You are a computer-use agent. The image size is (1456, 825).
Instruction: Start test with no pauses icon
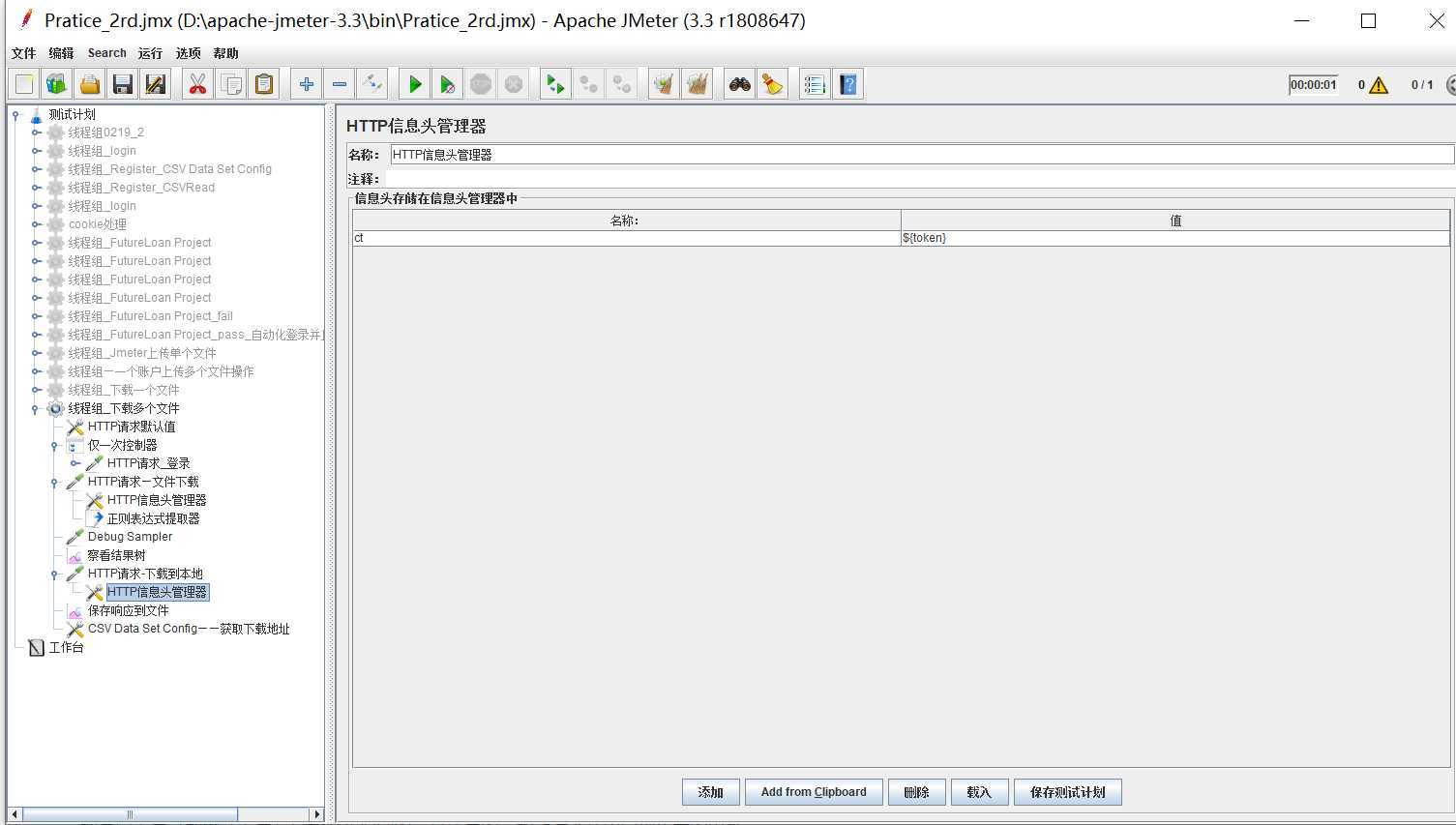pyautogui.click(x=448, y=85)
